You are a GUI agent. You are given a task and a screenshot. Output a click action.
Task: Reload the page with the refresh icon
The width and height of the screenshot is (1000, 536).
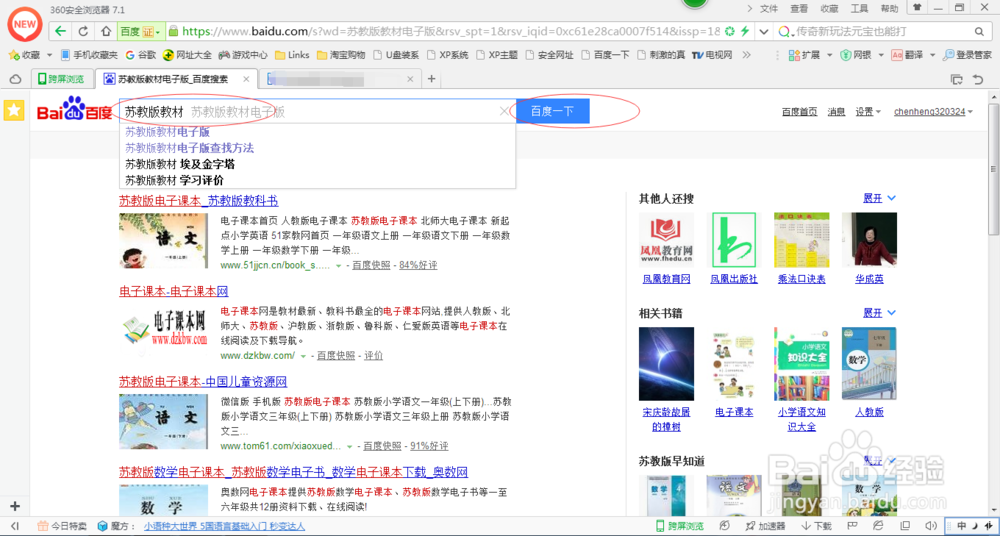tap(83, 31)
